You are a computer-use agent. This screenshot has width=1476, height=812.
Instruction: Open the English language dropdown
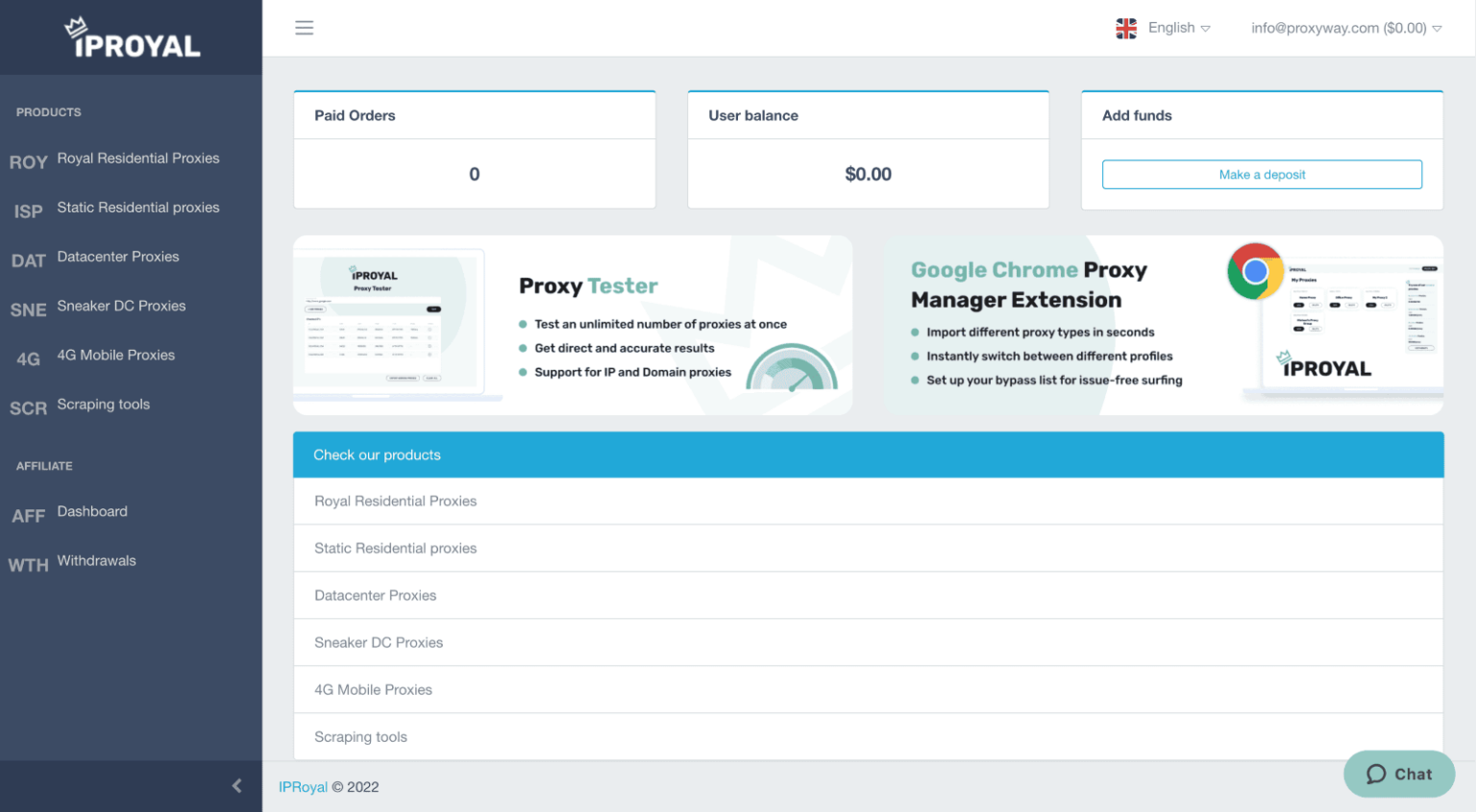pyautogui.click(x=1164, y=27)
